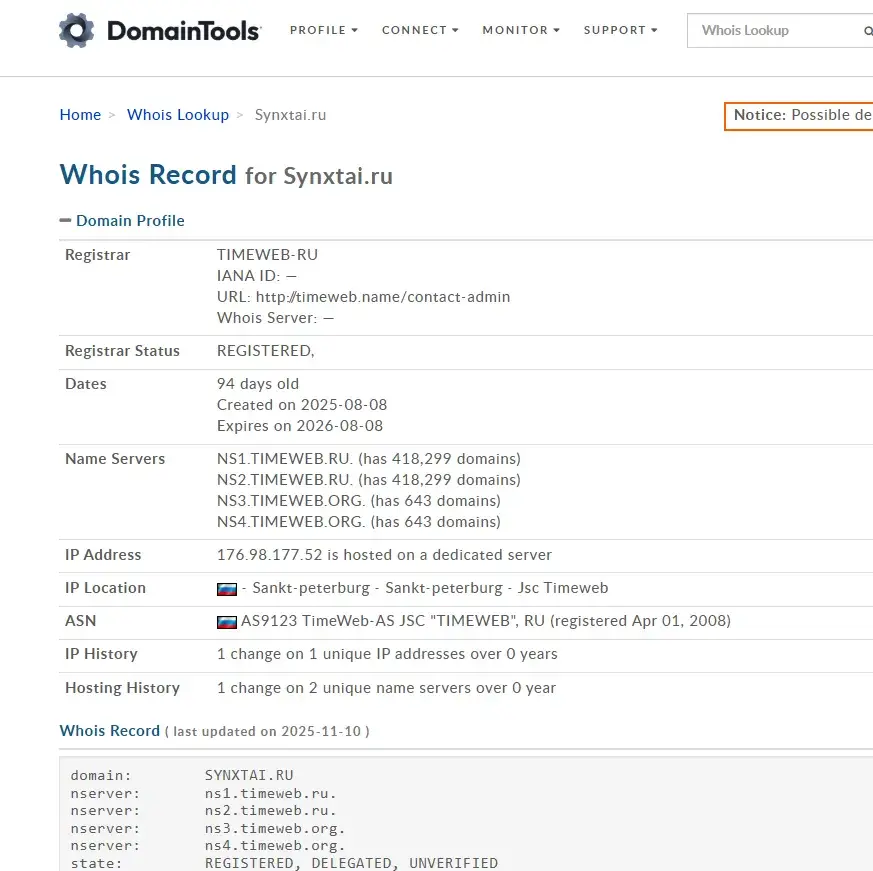Click the Russian flag in IP Location row
The height and width of the screenshot is (871, 873).
(x=227, y=589)
